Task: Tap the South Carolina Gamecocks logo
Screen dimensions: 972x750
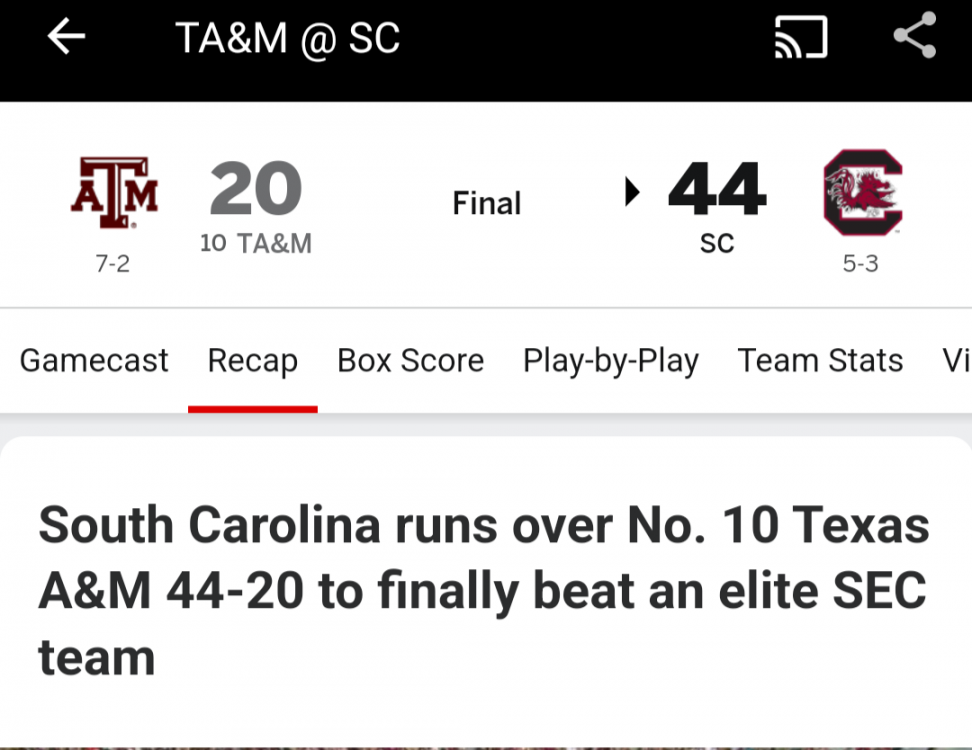Action: click(862, 192)
